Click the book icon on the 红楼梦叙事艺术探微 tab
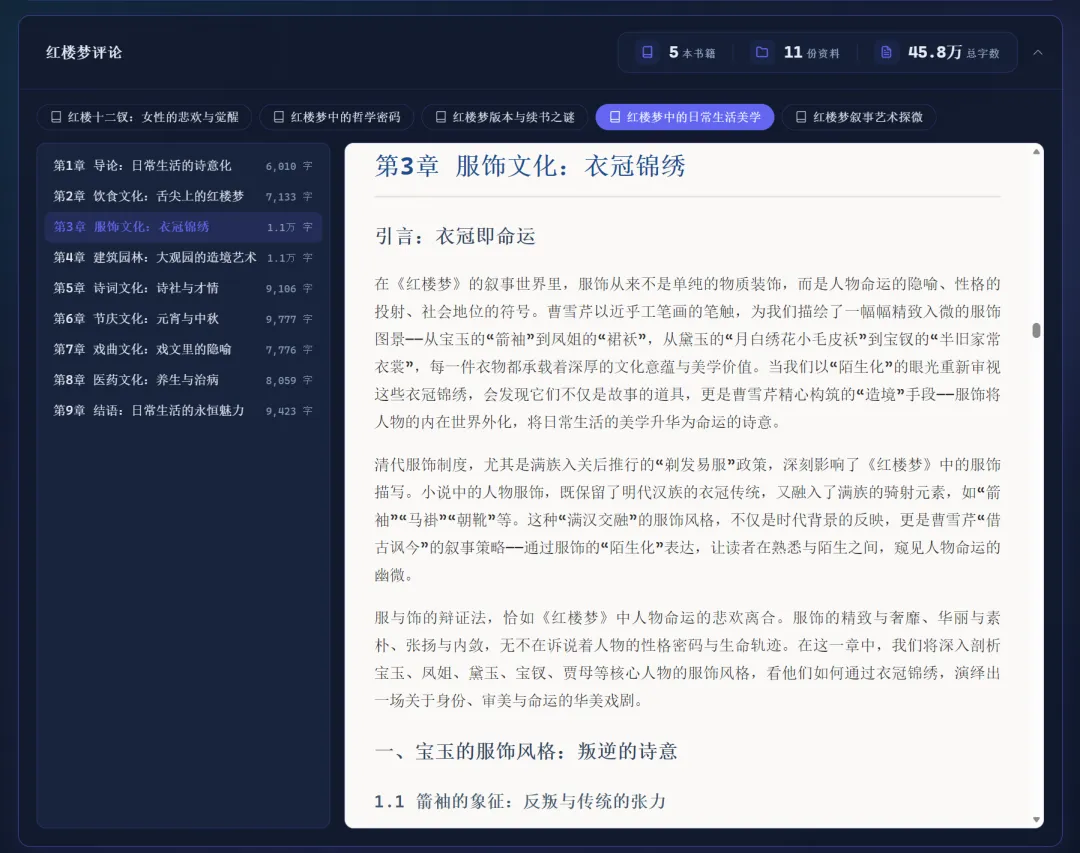 [801, 117]
